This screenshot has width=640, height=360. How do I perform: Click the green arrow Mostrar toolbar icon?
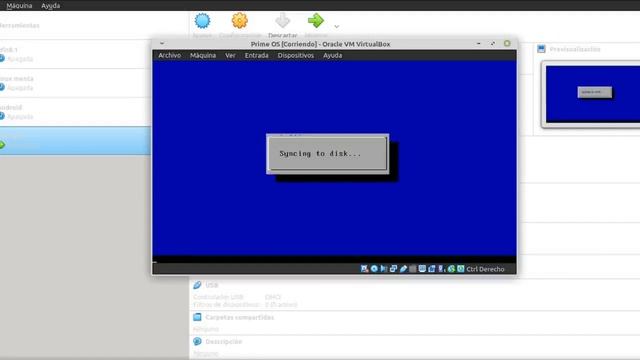pos(316,21)
